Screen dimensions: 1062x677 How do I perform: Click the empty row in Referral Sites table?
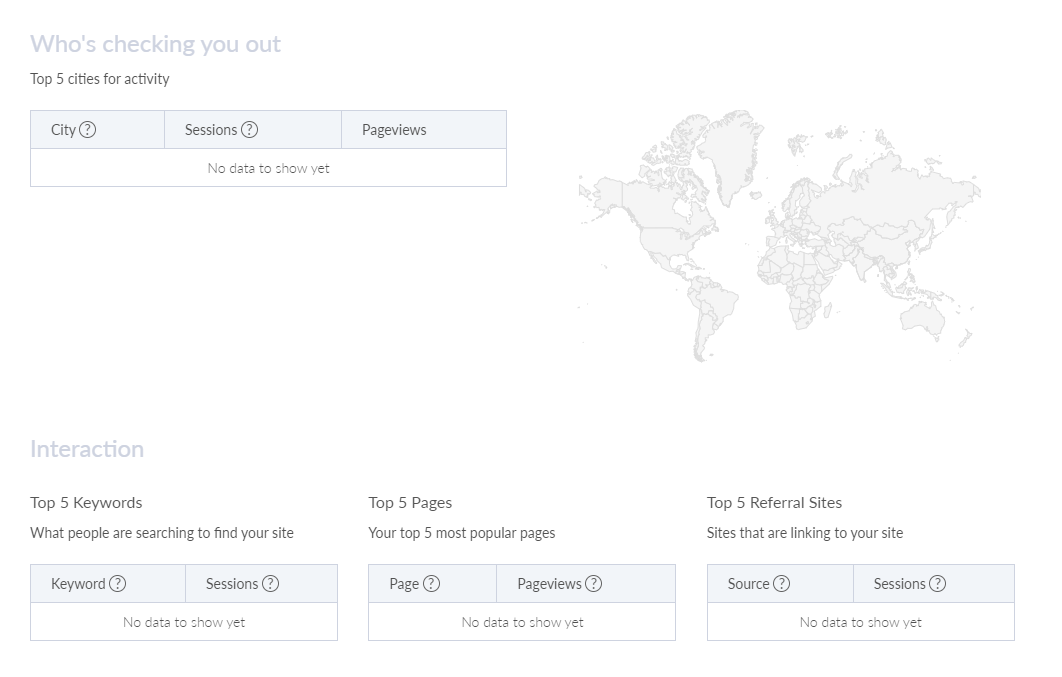(860, 622)
